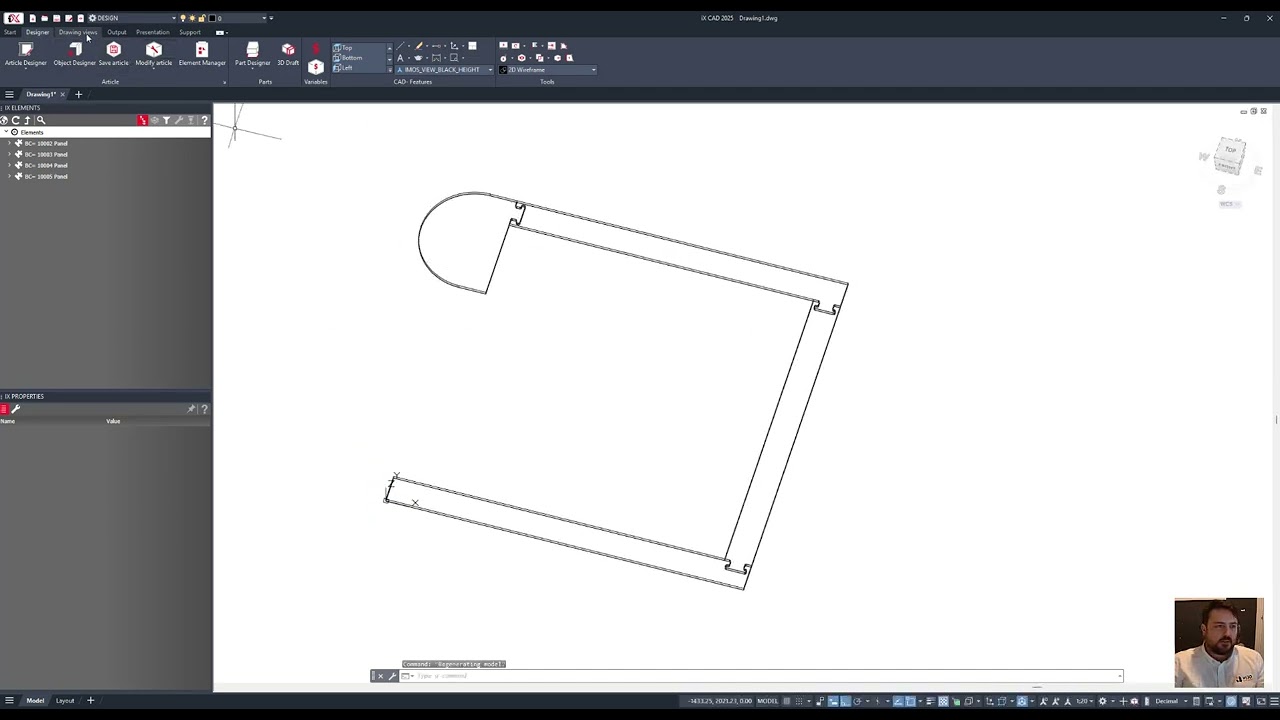The image size is (1280, 720).
Task: Click the customization hamburger icon in status bar
Action: [x=1274, y=701]
